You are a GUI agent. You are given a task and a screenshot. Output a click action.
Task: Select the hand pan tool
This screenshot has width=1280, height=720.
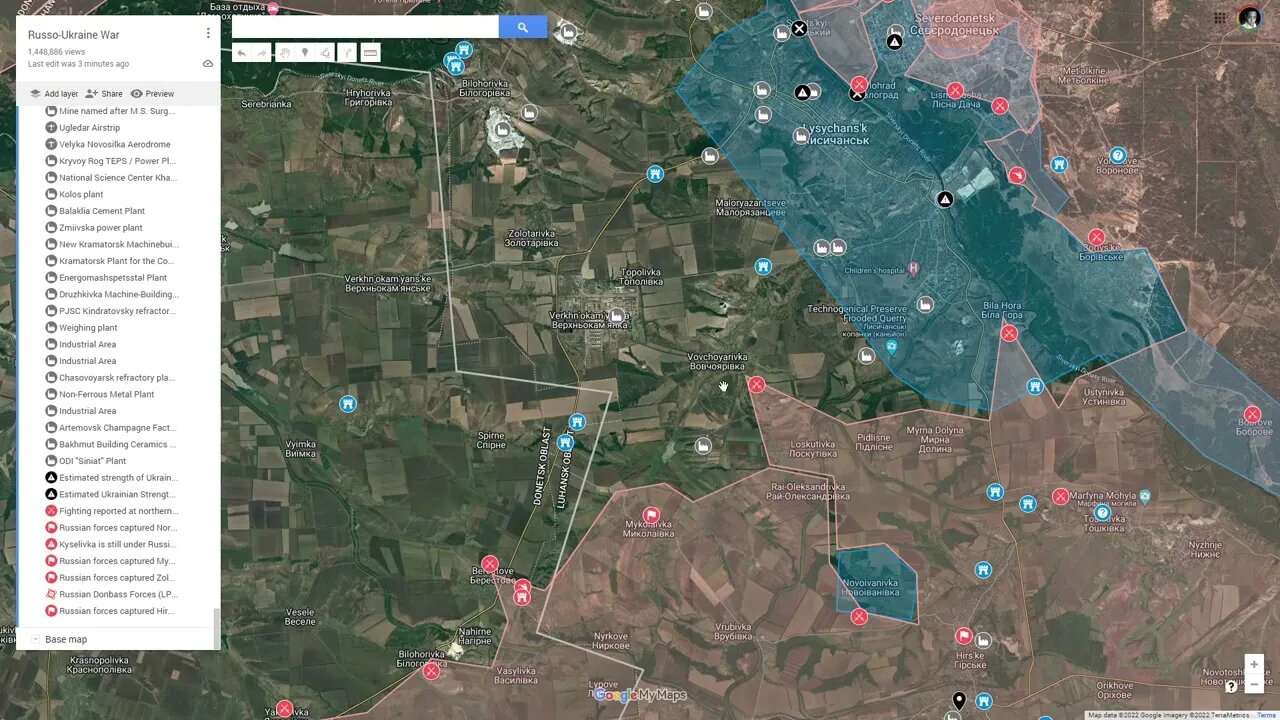[284, 53]
